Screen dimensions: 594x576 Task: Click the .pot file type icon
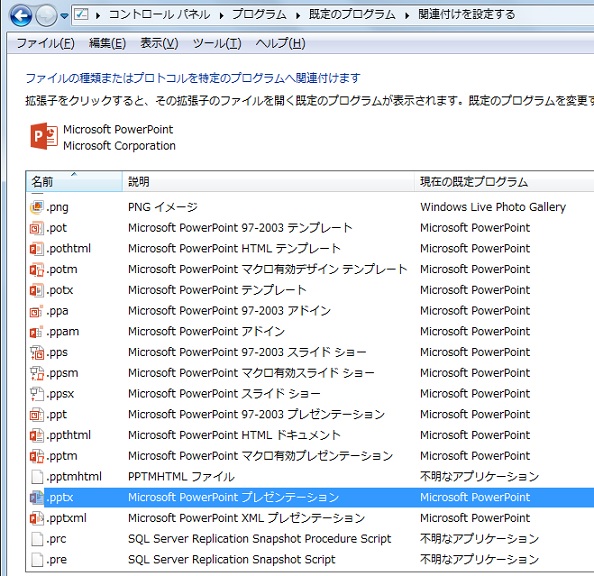37,228
